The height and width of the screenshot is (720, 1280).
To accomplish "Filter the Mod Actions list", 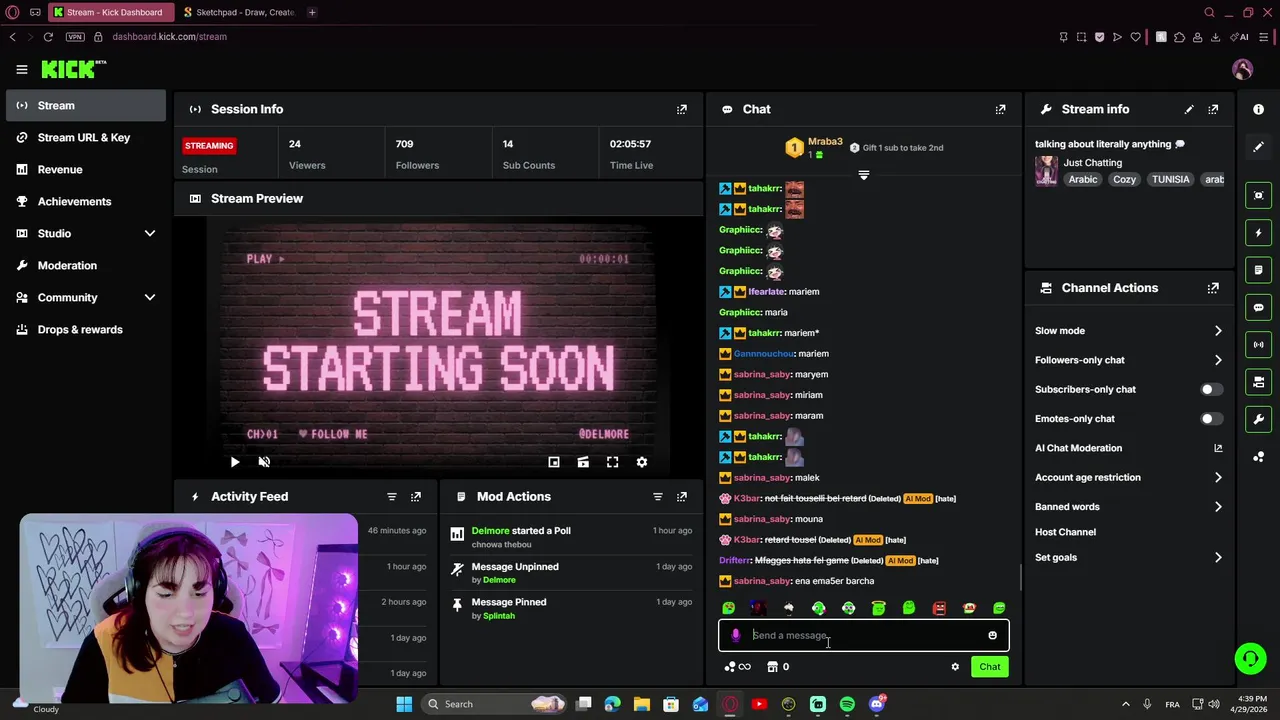I will click(x=658, y=497).
